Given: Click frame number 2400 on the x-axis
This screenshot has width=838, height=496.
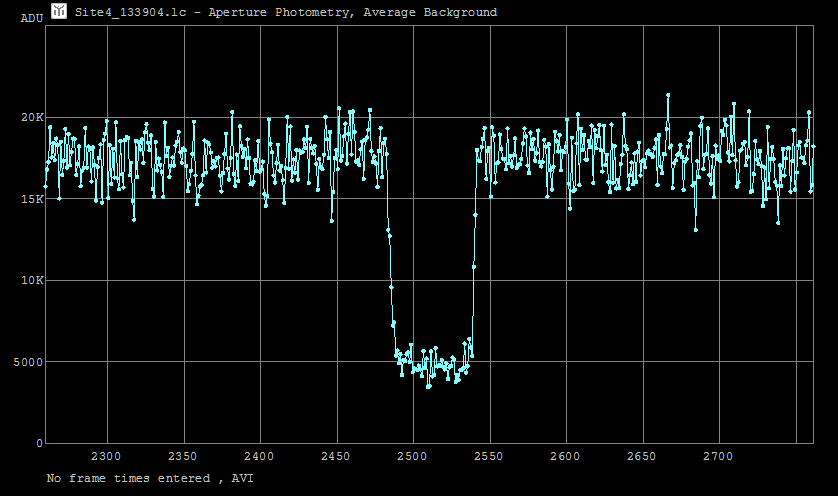Looking at the screenshot, I should click(259, 456).
